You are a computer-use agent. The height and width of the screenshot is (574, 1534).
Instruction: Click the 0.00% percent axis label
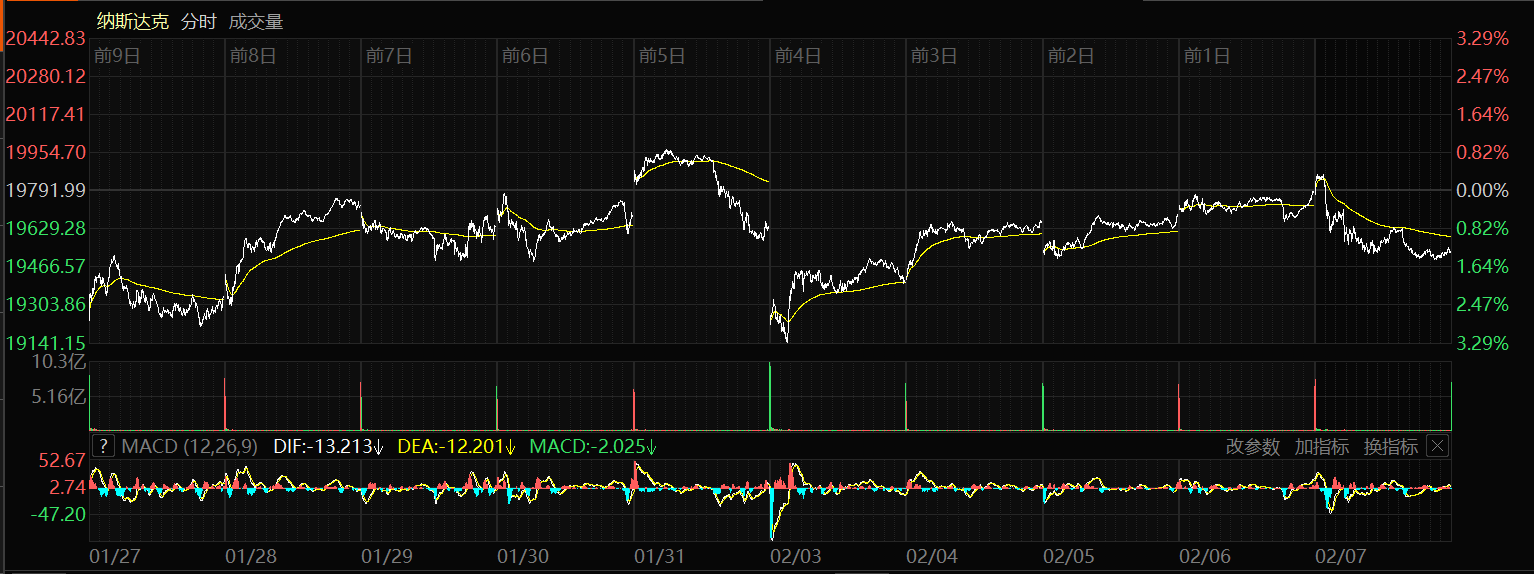coord(1482,190)
